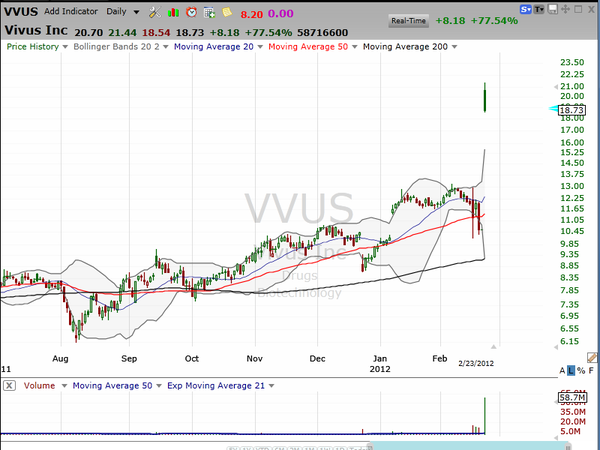This screenshot has height=450, width=600.
Task: Click the Oct month label on axis
Action: coord(192,359)
